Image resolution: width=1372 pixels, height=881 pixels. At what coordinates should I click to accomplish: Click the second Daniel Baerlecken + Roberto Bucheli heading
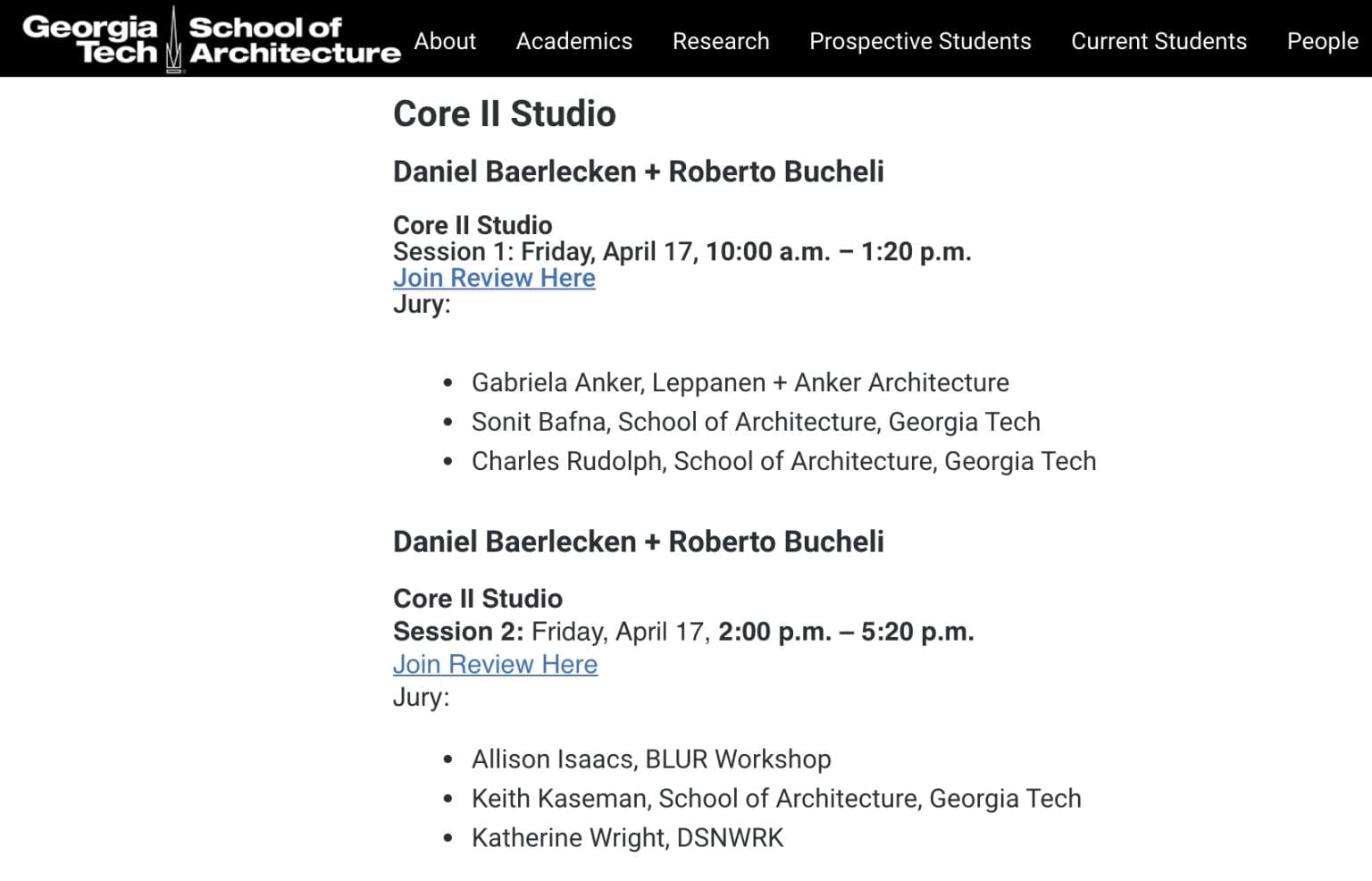[638, 541]
